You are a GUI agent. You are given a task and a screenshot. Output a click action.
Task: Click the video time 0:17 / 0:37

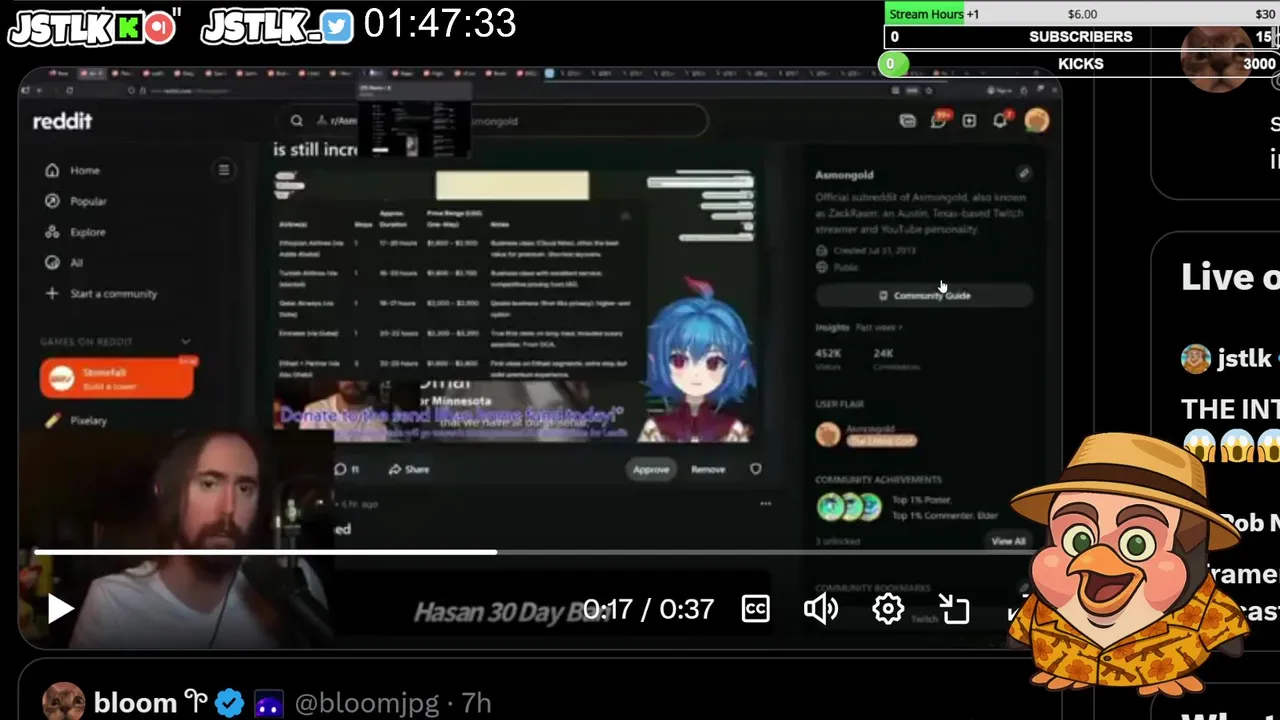point(648,609)
